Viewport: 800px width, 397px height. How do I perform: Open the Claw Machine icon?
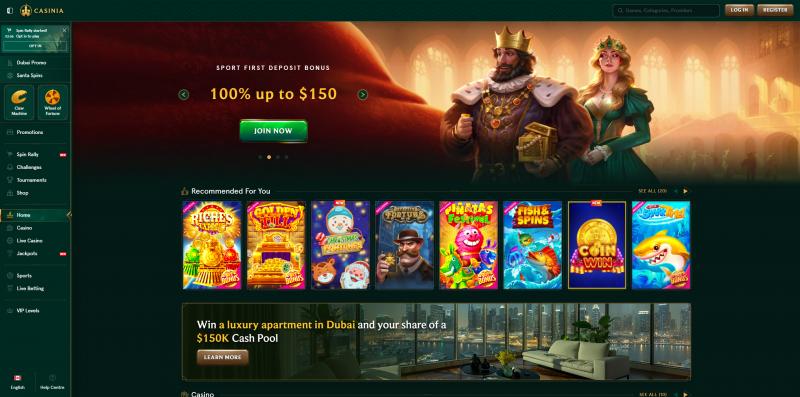(x=19, y=103)
